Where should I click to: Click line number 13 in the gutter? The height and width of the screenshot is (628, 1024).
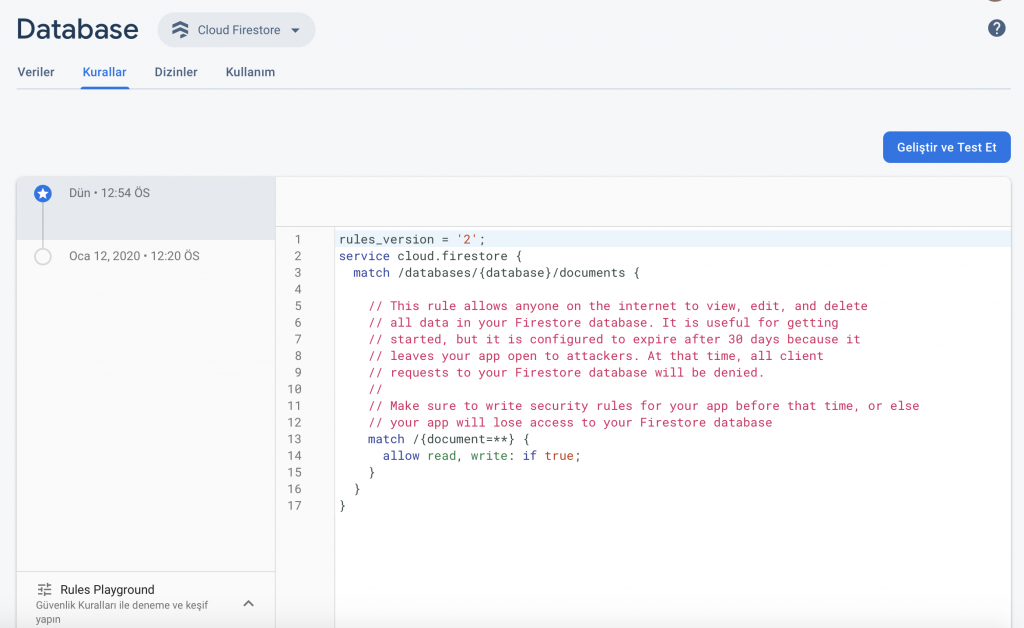pos(294,439)
